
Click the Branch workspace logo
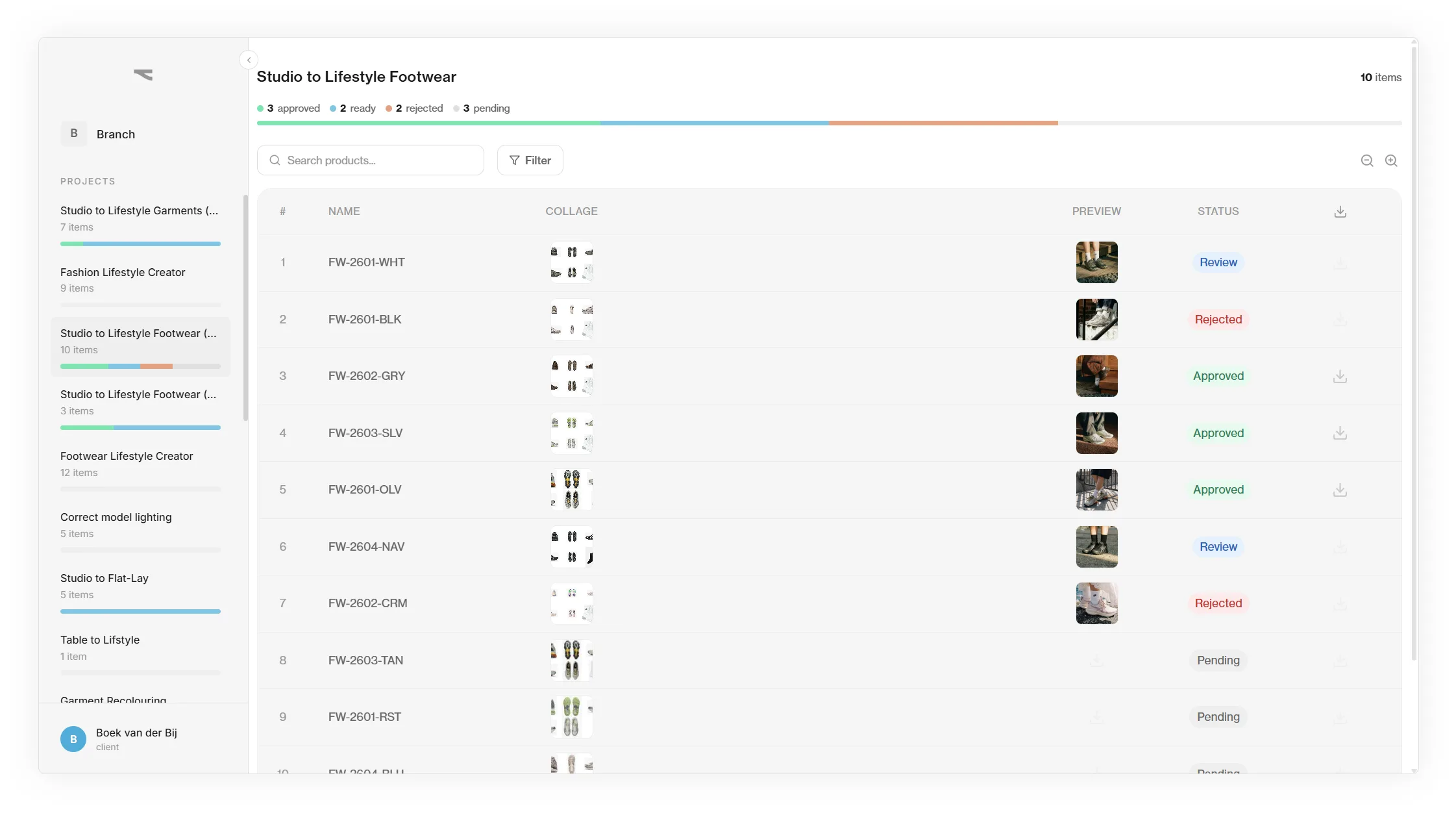(143, 74)
